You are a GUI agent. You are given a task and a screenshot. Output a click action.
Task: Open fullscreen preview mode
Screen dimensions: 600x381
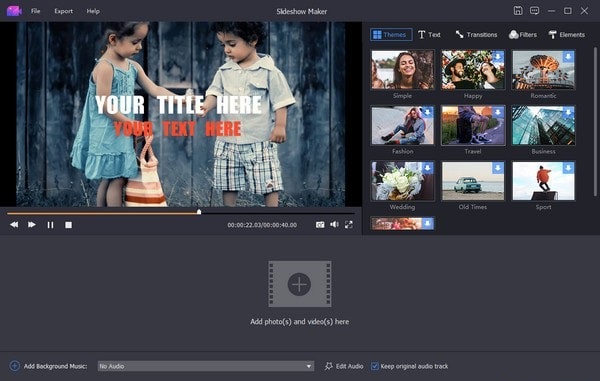click(349, 225)
